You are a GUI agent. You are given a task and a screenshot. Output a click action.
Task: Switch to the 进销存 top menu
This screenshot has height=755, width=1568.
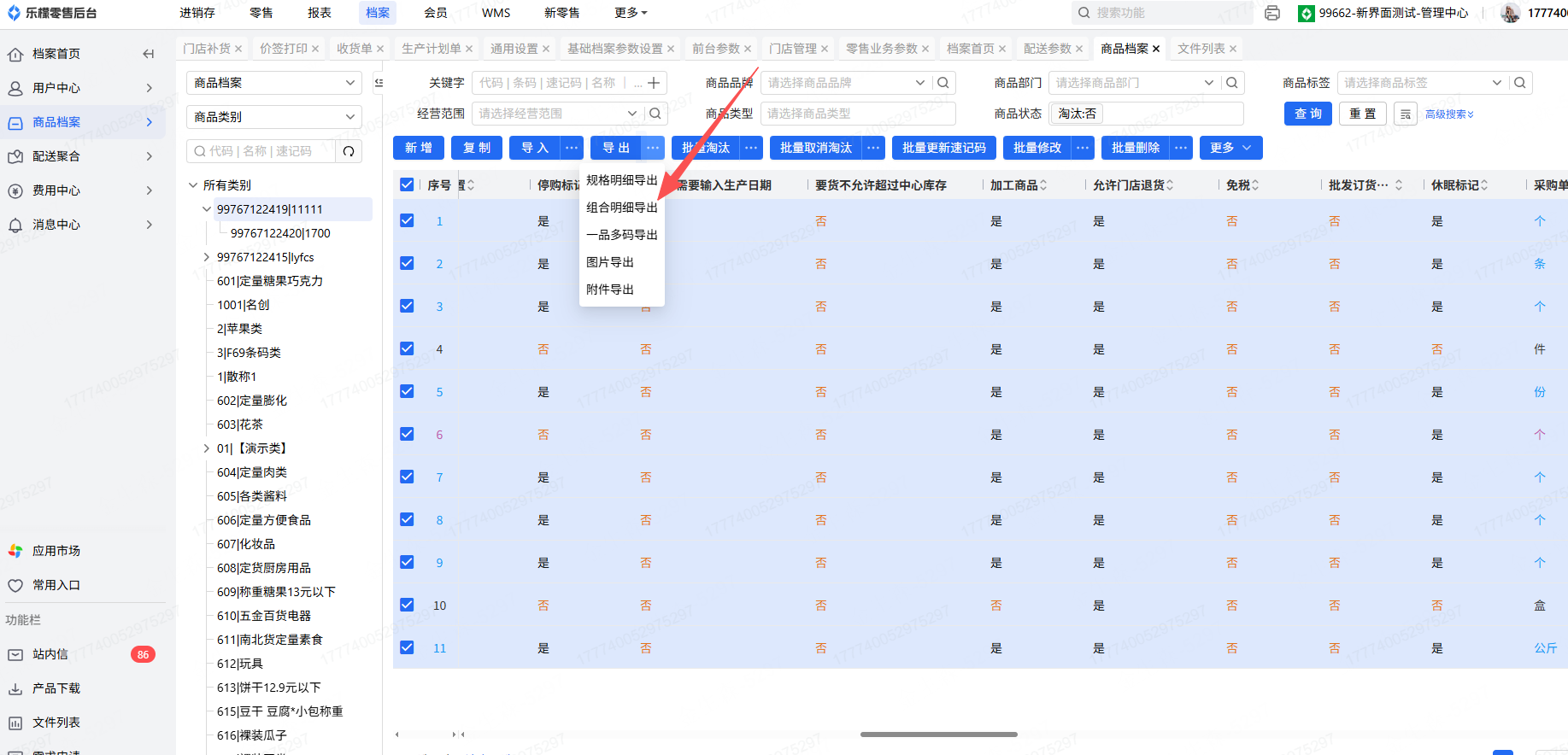[x=197, y=13]
